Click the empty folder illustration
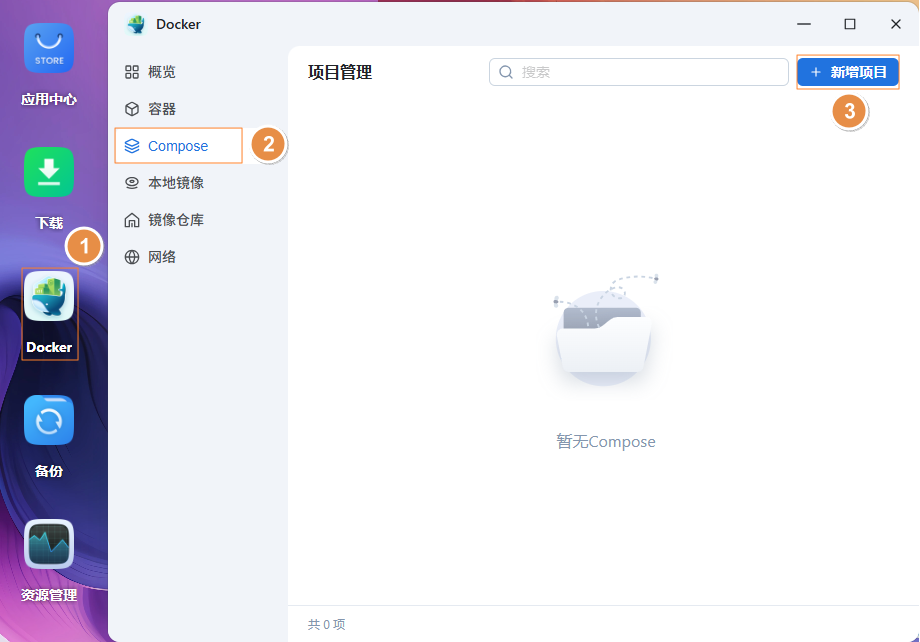 click(605, 330)
